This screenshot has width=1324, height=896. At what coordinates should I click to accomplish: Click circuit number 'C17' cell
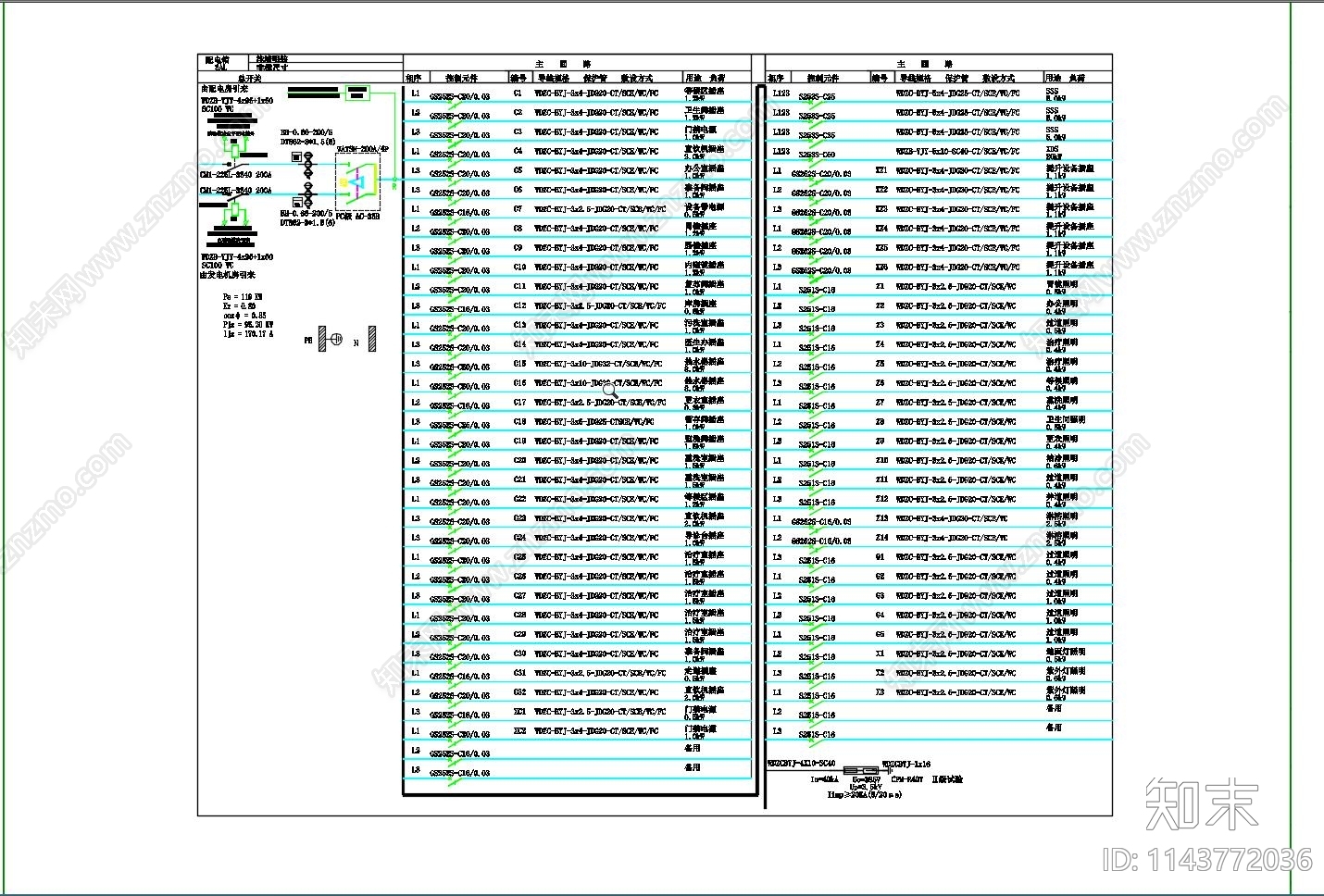[520, 403]
